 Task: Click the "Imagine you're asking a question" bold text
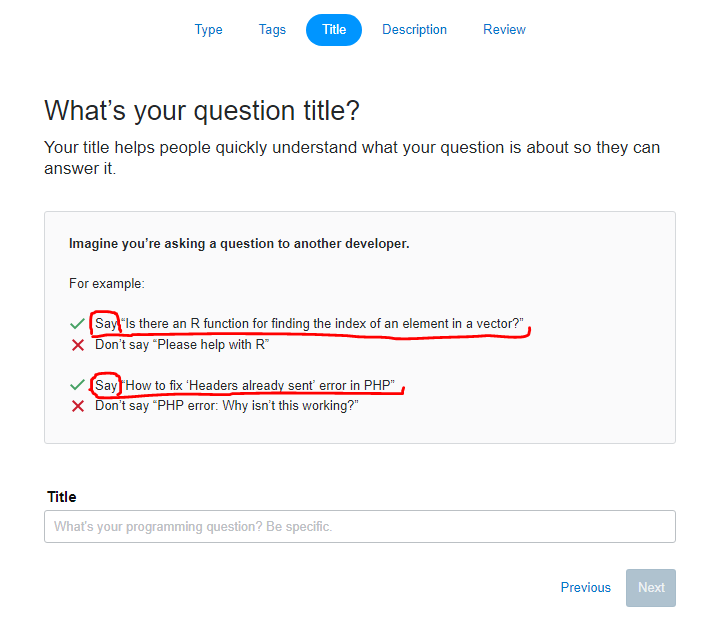click(239, 243)
